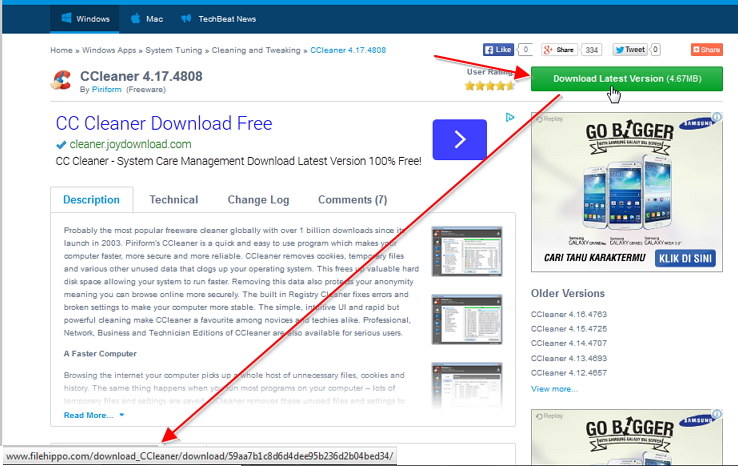Image resolution: width=738 pixels, height=466 pixels.
Task: Click the orange Share button
Action: coord(707,49)
